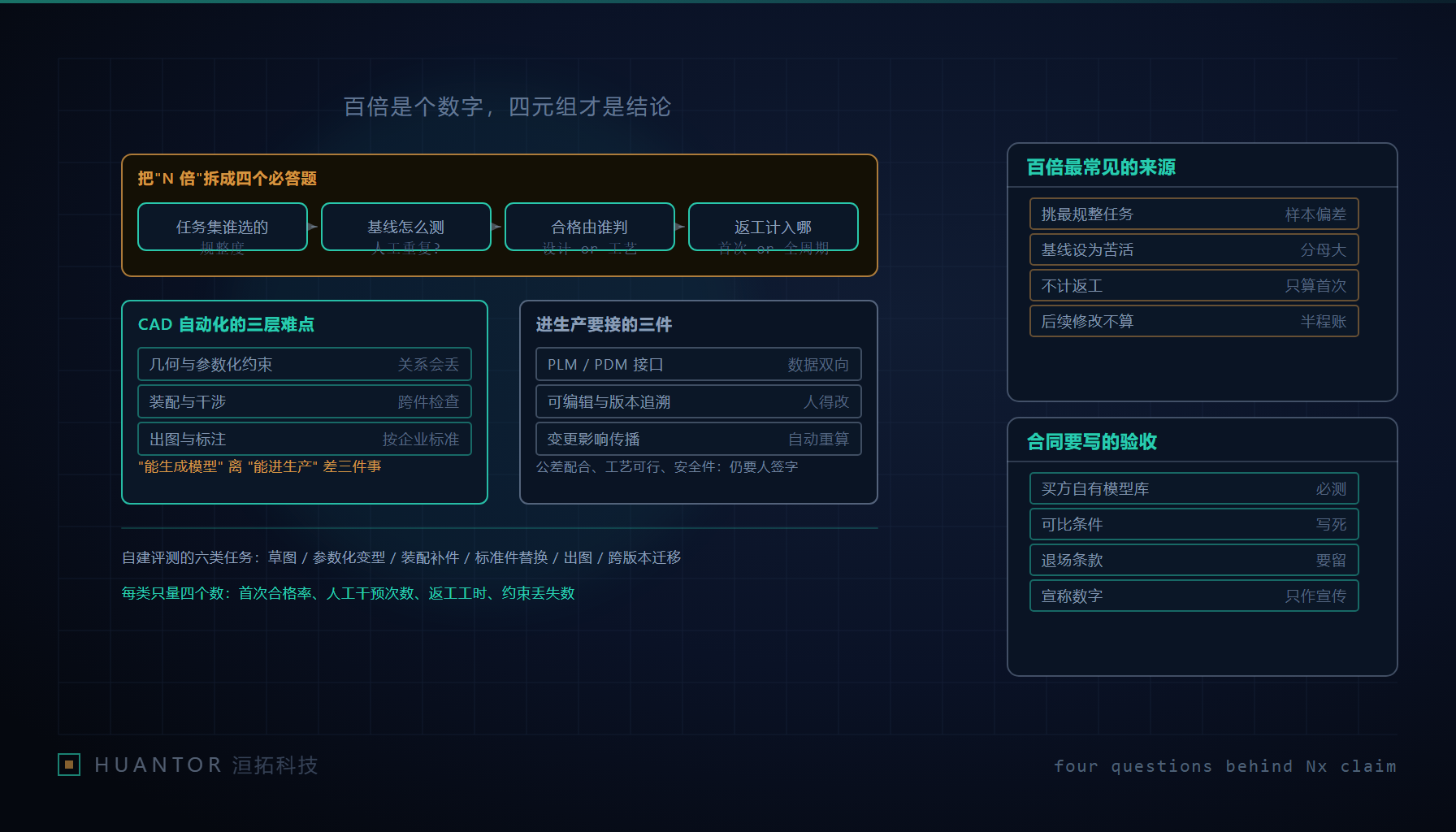Viewport: 1456px width, 832px height.
Task: Click the 后续修改不算 row
Action: point(1194,321)
